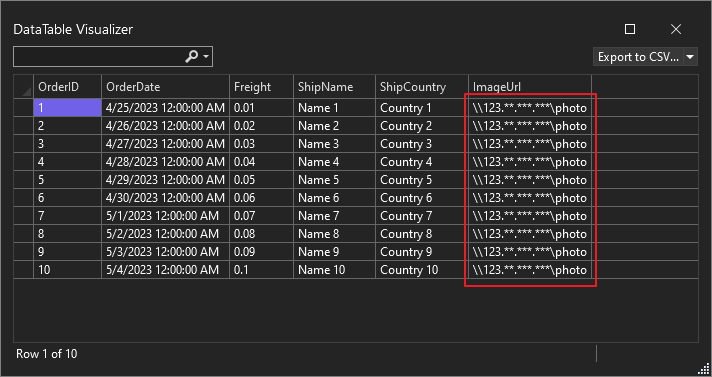This screenshot has width=712, height=377.
Task: Select the row header of OrderID 5
Action: [x=24, y=180]
